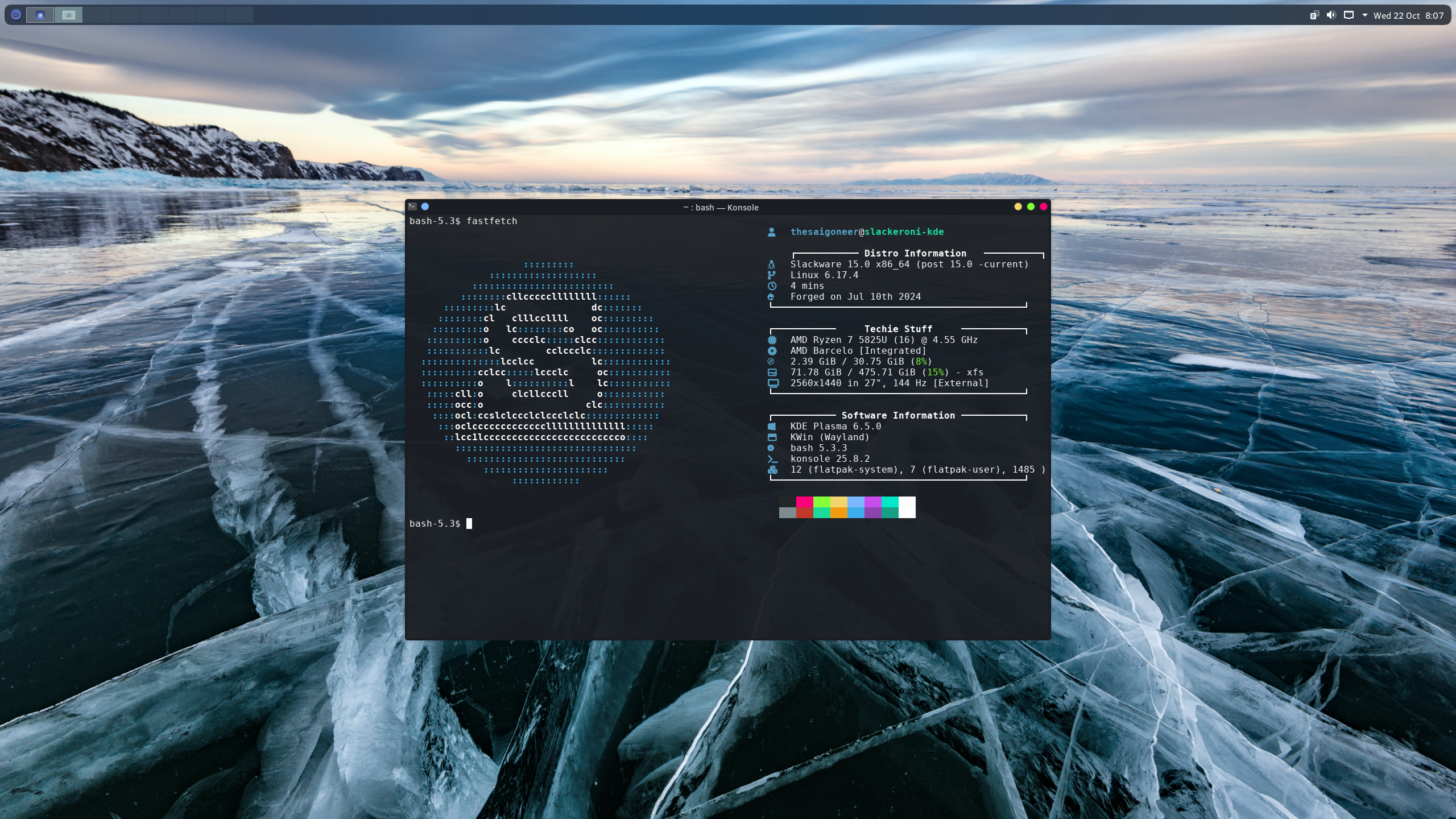Open calendar from Wed 22 Oct clock
The width and height of the screenshot is (1456, 819).
[x=1408, y=15]
